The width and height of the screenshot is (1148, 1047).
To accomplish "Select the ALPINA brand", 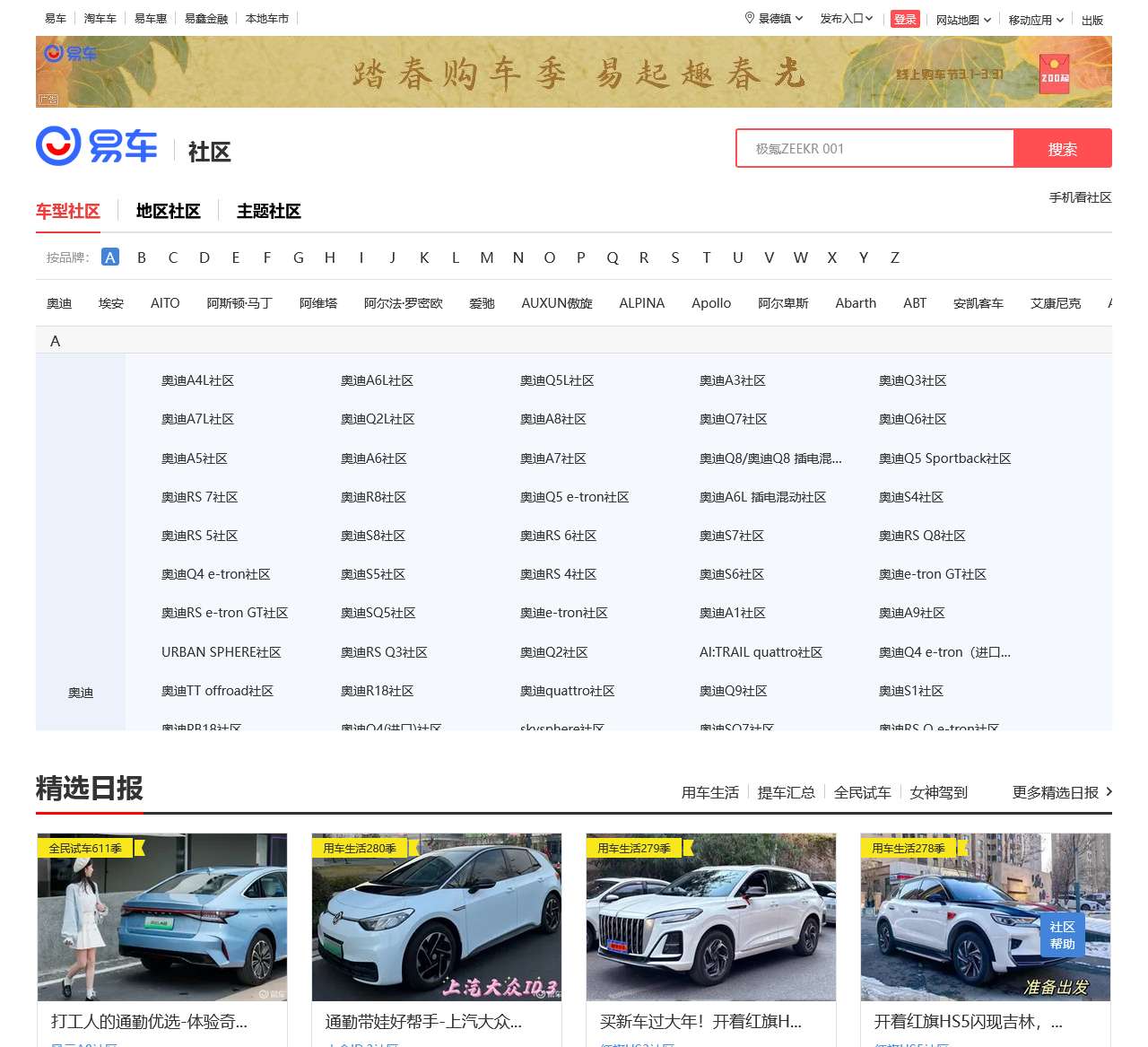I will [x=642, y=303].
